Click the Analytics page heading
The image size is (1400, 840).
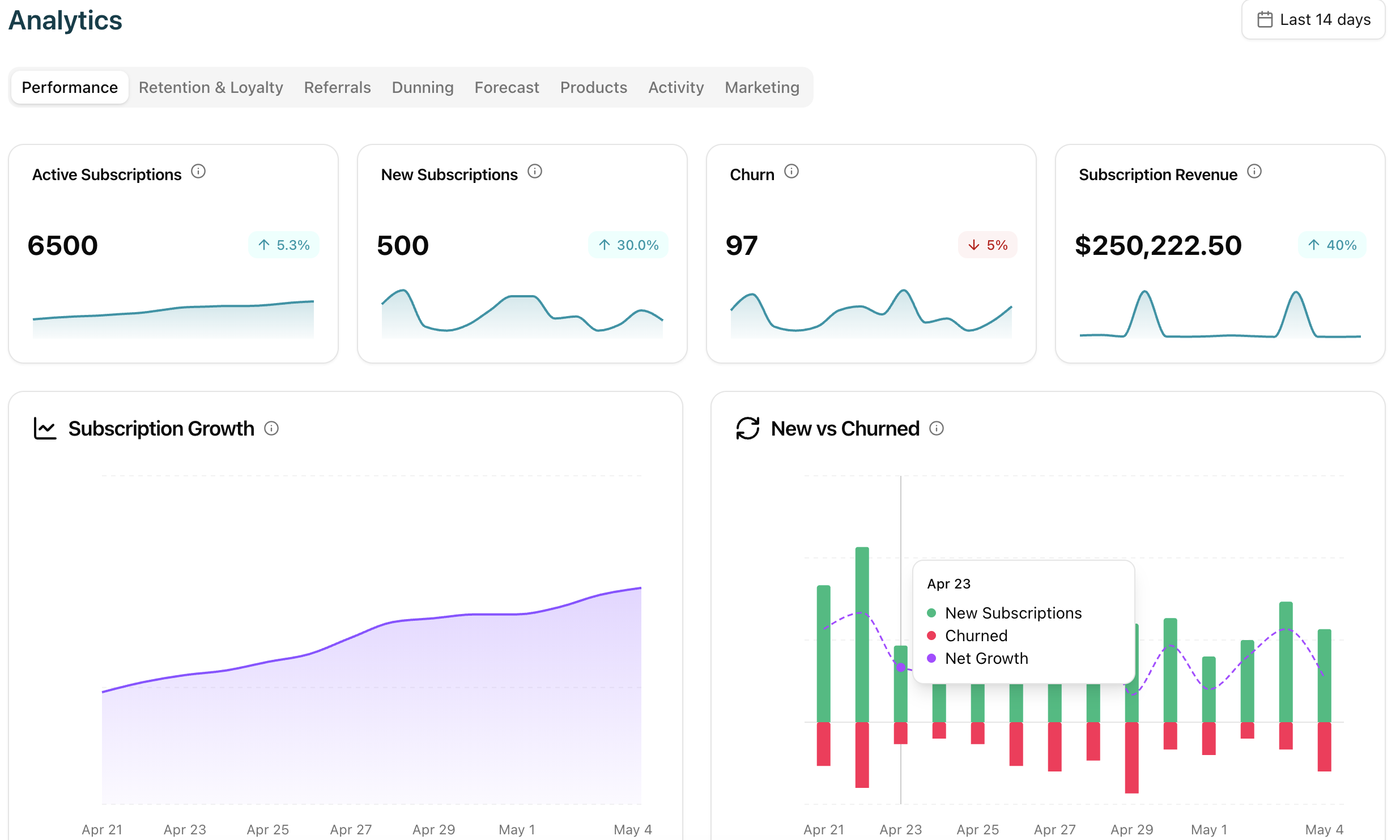click(x=65, y=20)
